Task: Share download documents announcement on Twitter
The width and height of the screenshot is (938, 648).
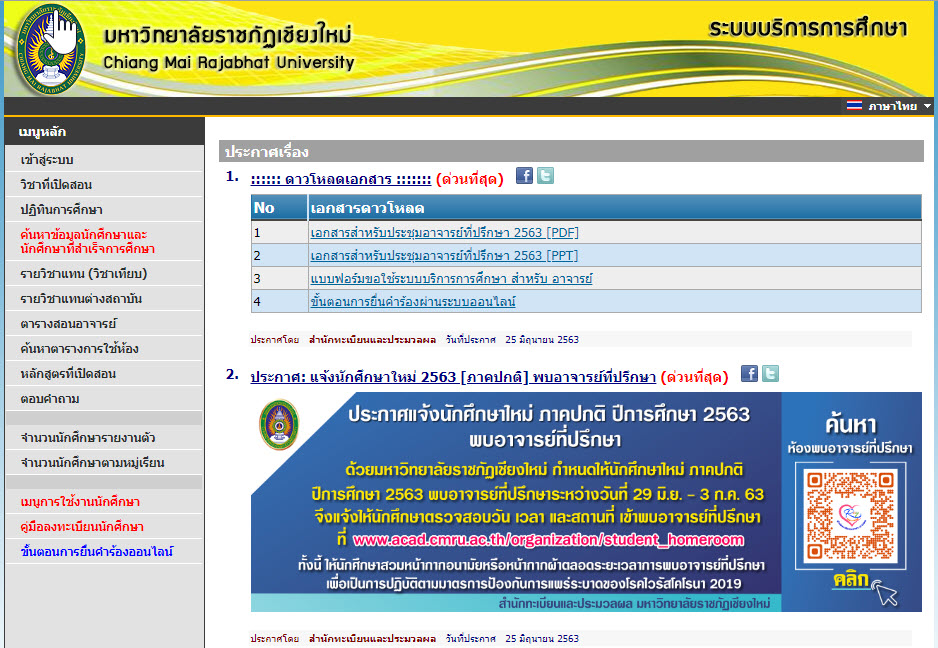Action: coord(545,176)
